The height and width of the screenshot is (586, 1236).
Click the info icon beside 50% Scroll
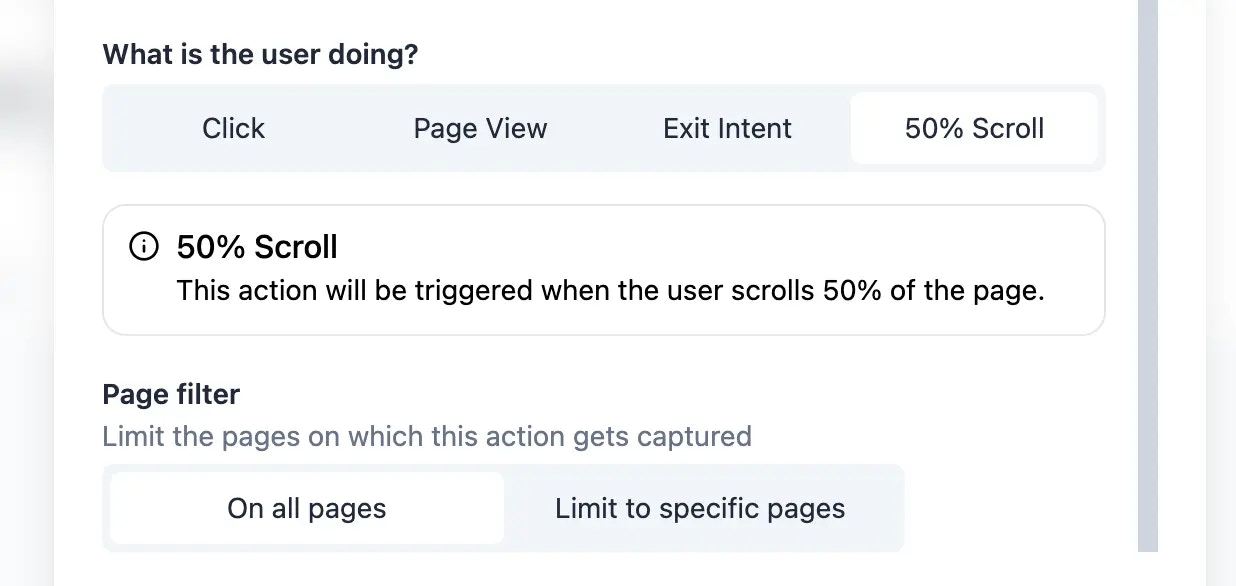(x=146, y=245)
